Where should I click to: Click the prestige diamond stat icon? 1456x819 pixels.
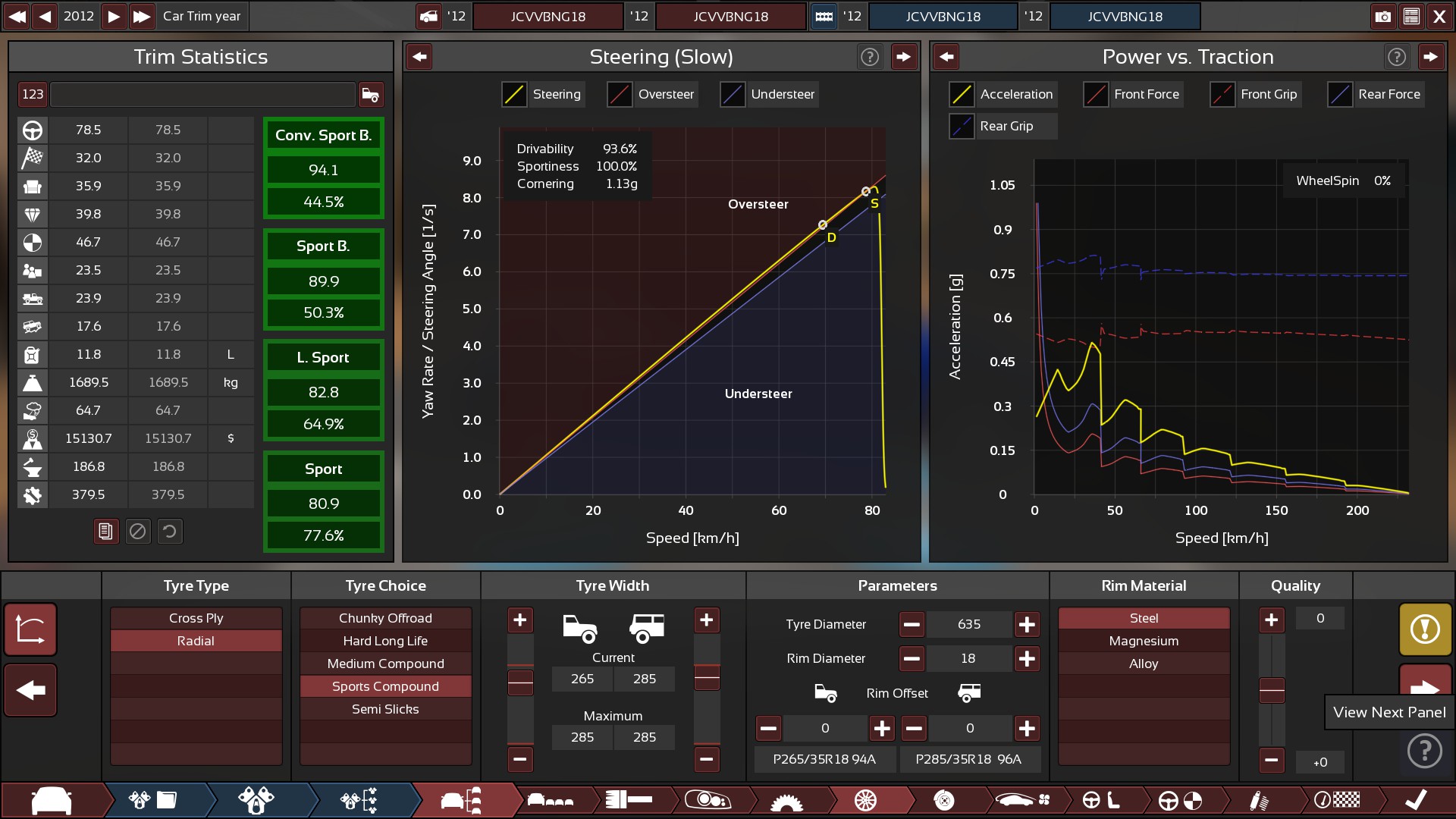tap(33, 215)
